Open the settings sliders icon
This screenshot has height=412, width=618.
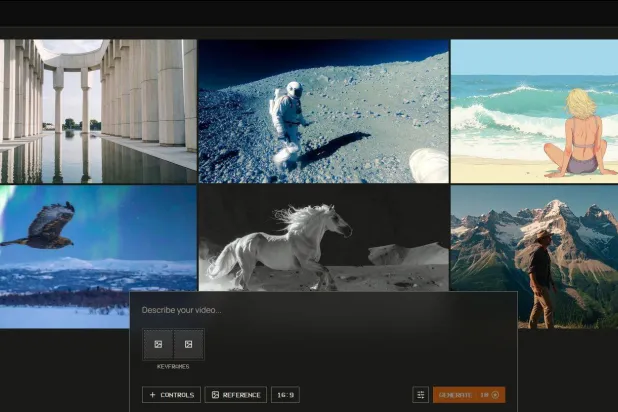[x=421, y=395]
